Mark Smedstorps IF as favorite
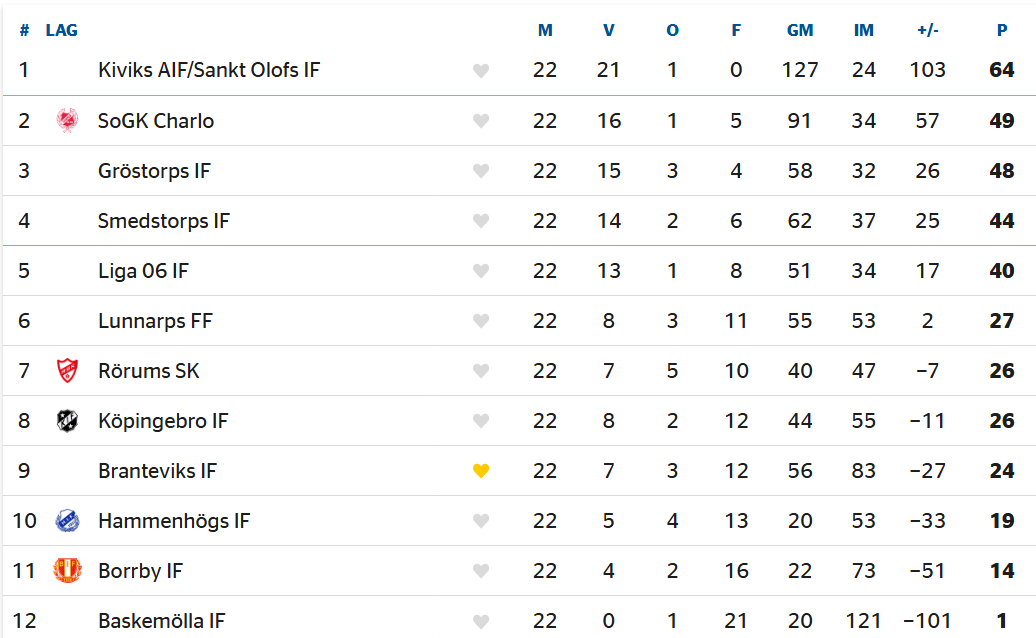The image size is (1036, 638). click(481, 221)
